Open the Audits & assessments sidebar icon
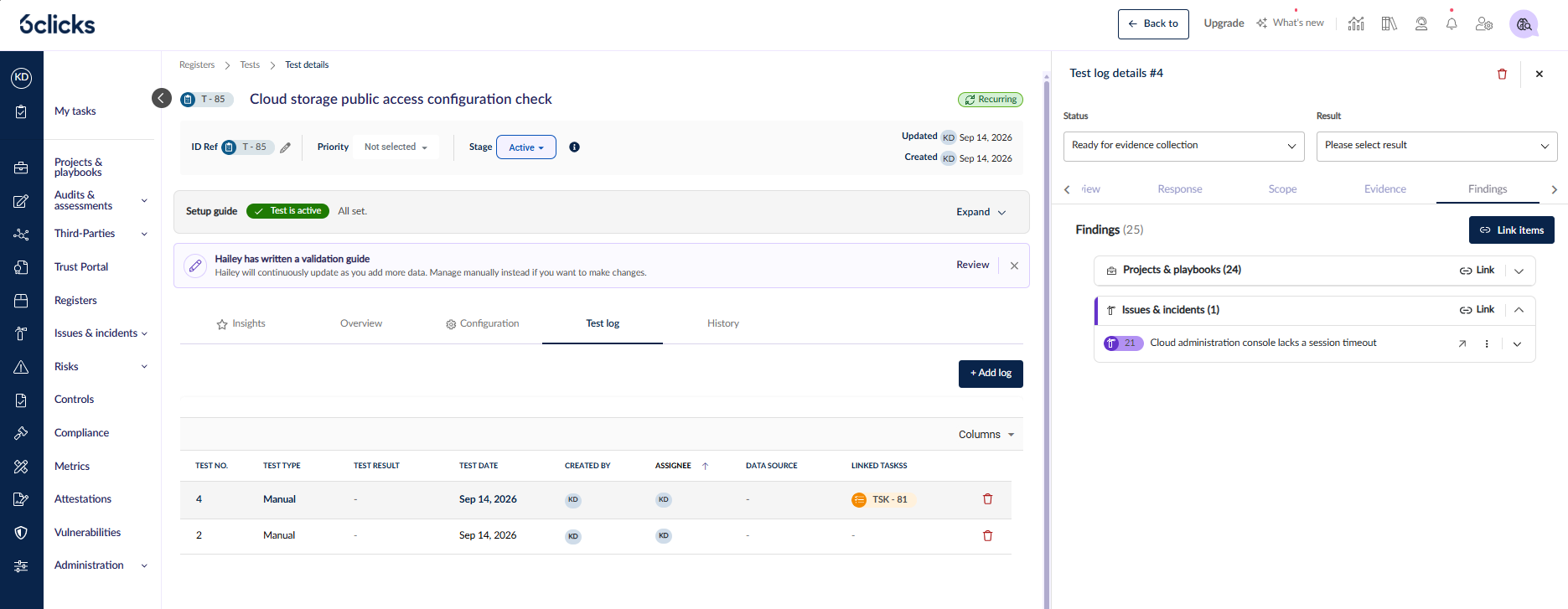Image resolution: width=1568 pixels, height=609 pixels. (x=21, y=201)
